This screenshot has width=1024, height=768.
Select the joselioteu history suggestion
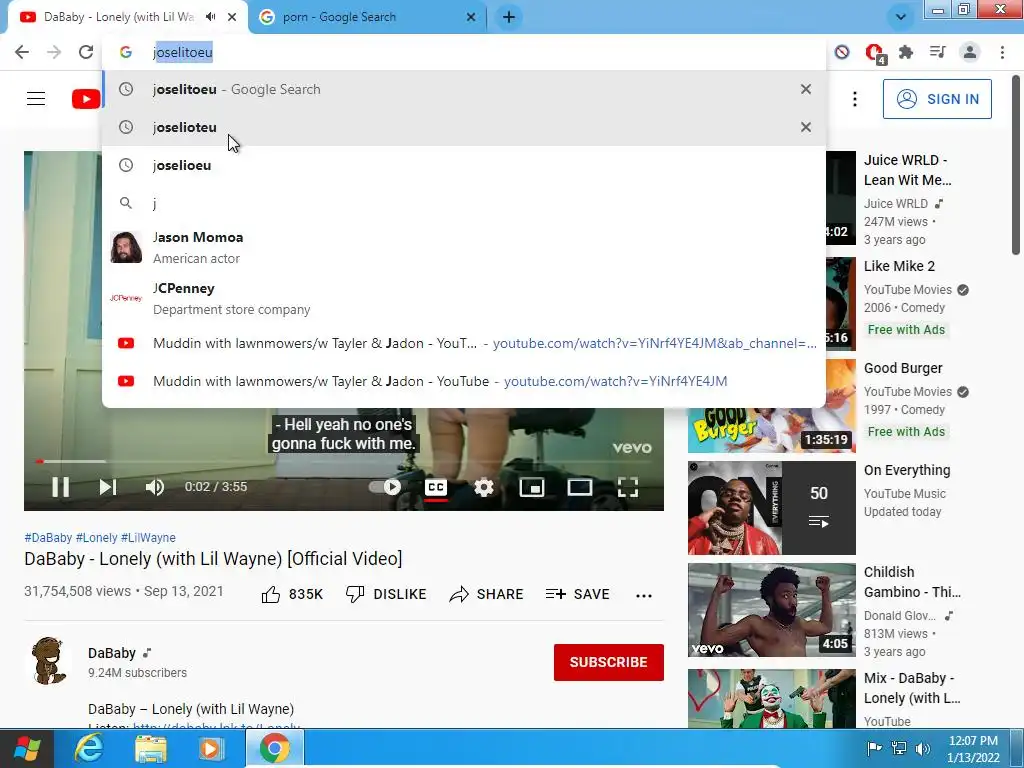pos(464,127)
